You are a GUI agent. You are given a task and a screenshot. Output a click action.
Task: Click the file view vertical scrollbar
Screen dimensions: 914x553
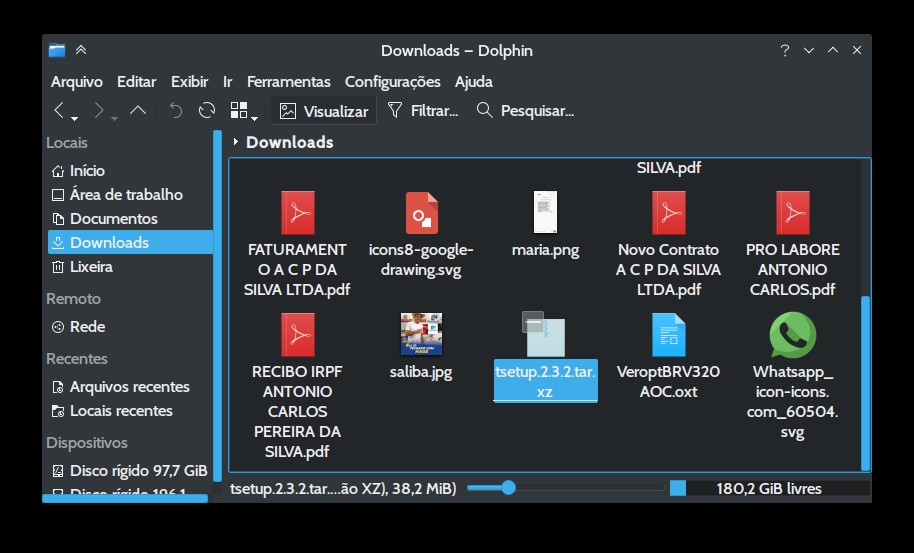pos(866,382)
